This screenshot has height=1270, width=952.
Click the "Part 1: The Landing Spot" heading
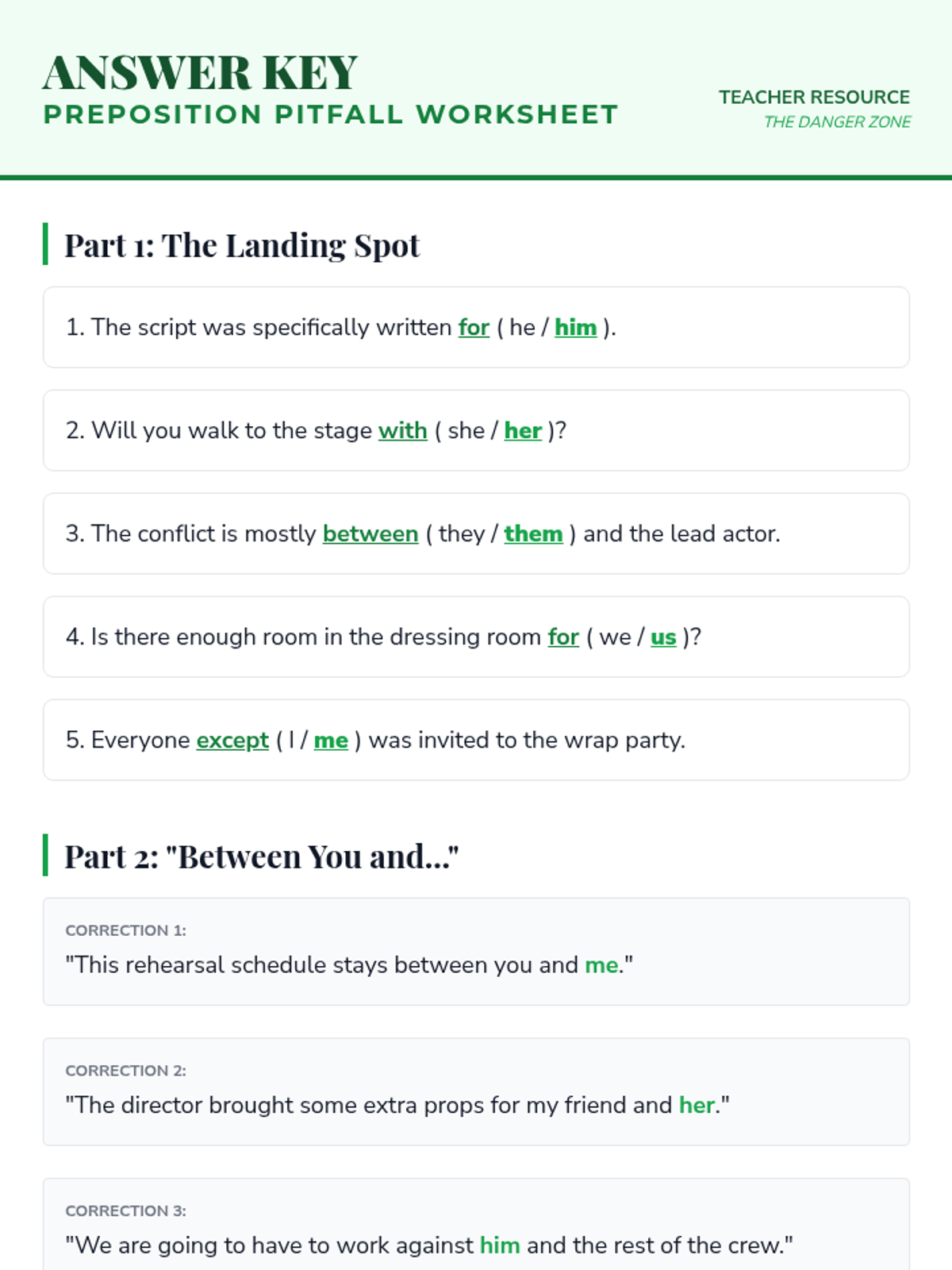click(242, 245)
